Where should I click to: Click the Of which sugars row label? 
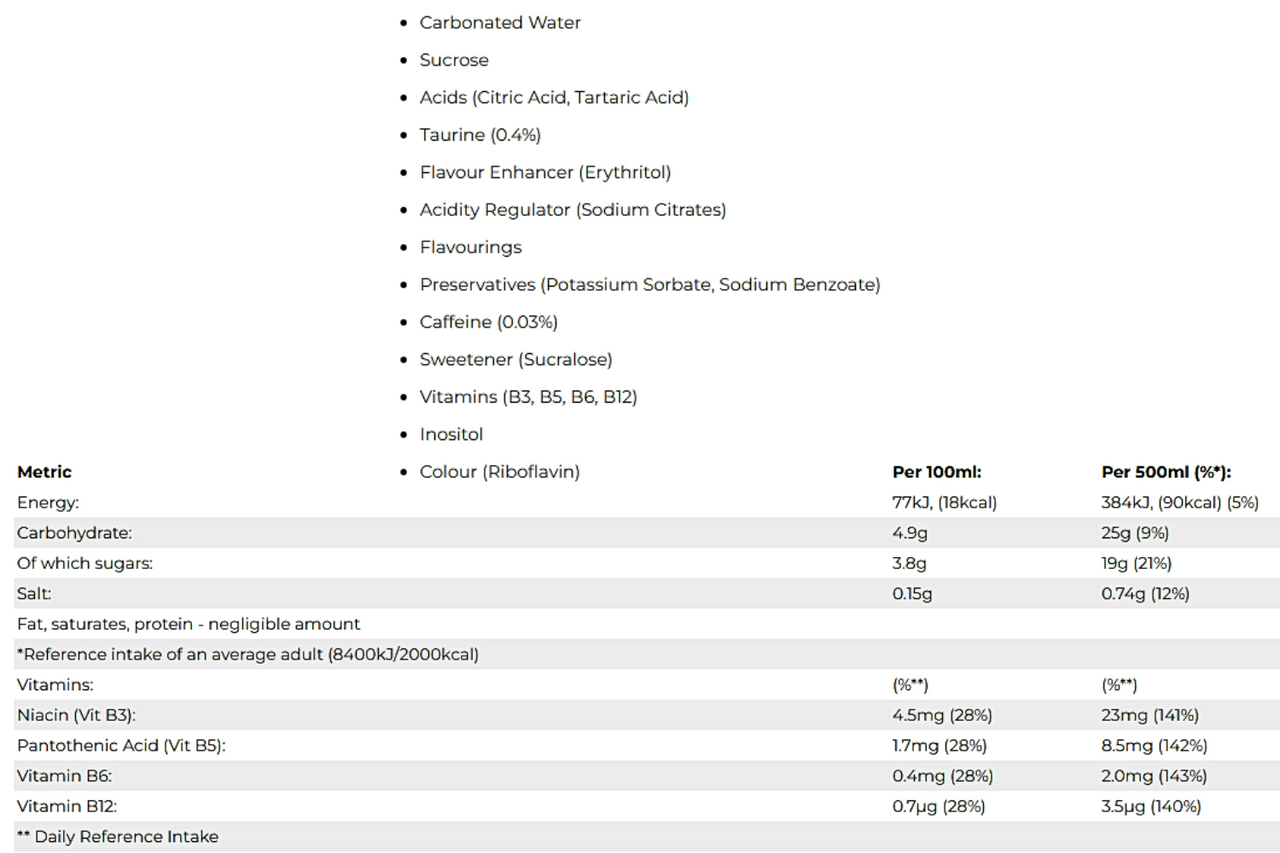tap(85, 563)
